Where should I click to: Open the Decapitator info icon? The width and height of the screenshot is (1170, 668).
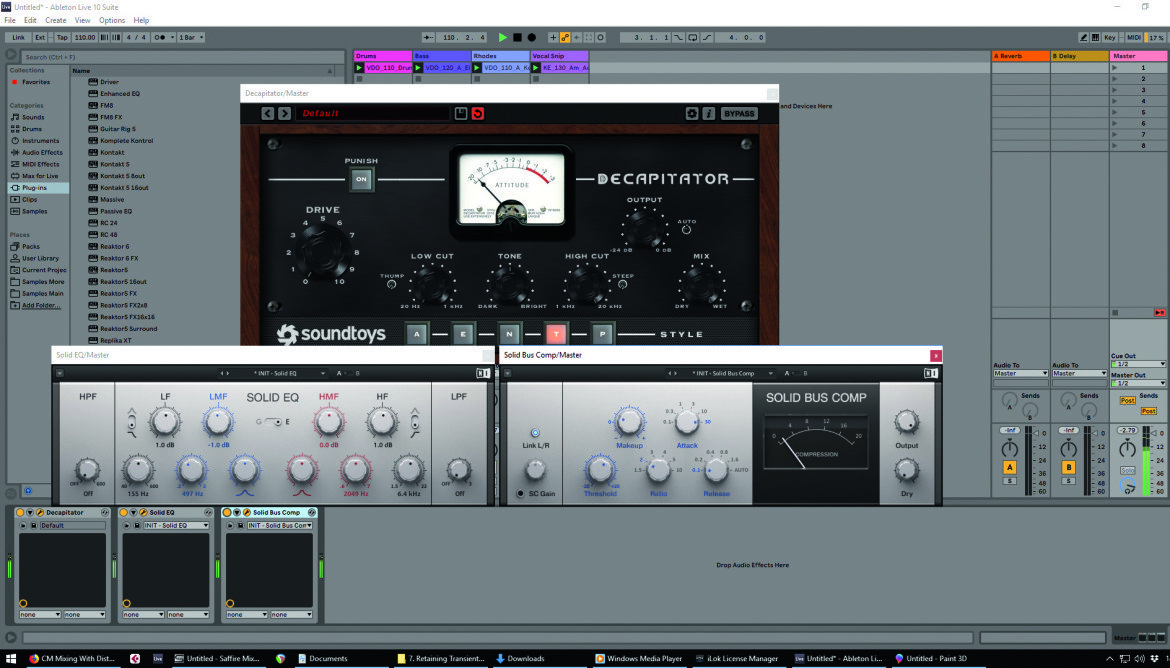708,113
